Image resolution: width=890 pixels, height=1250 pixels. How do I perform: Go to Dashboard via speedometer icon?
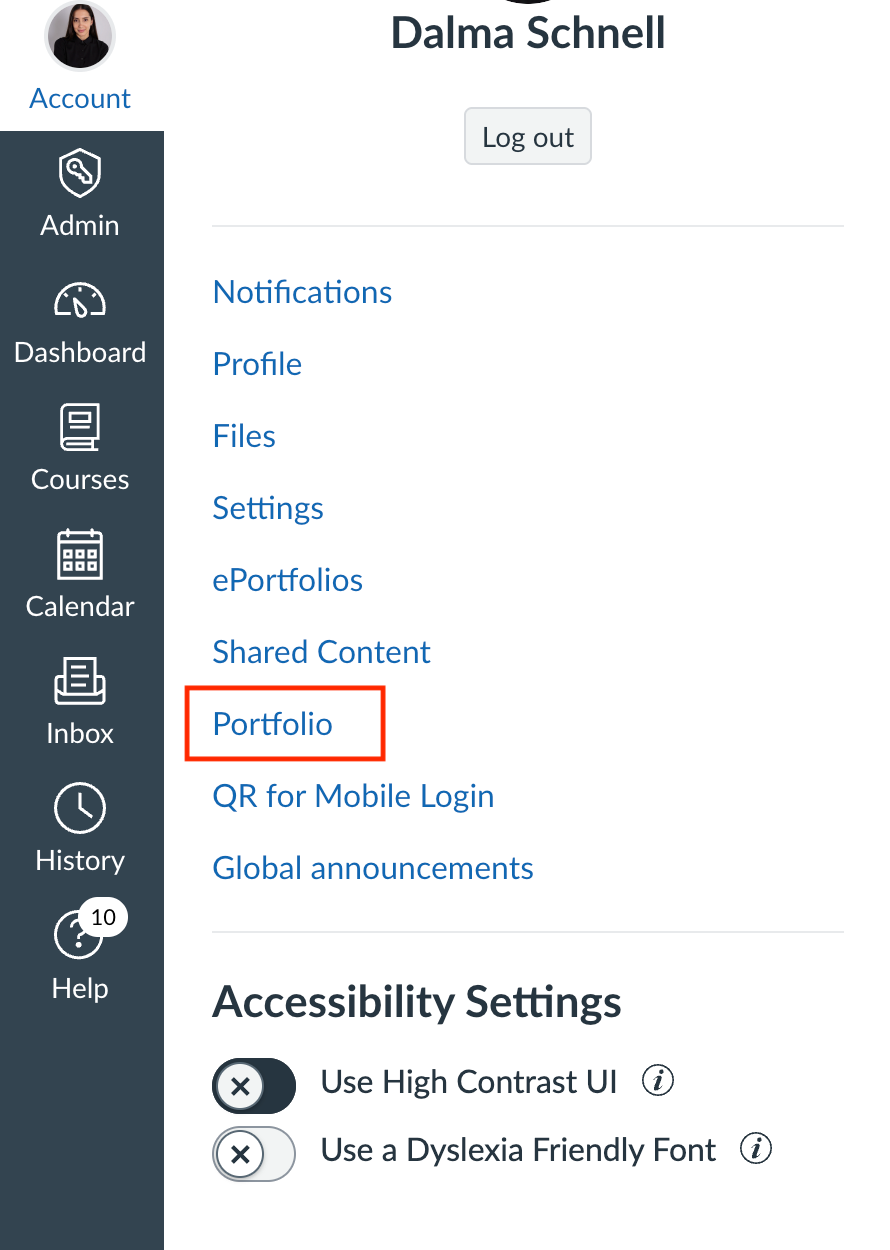click(x=80, y=301)
